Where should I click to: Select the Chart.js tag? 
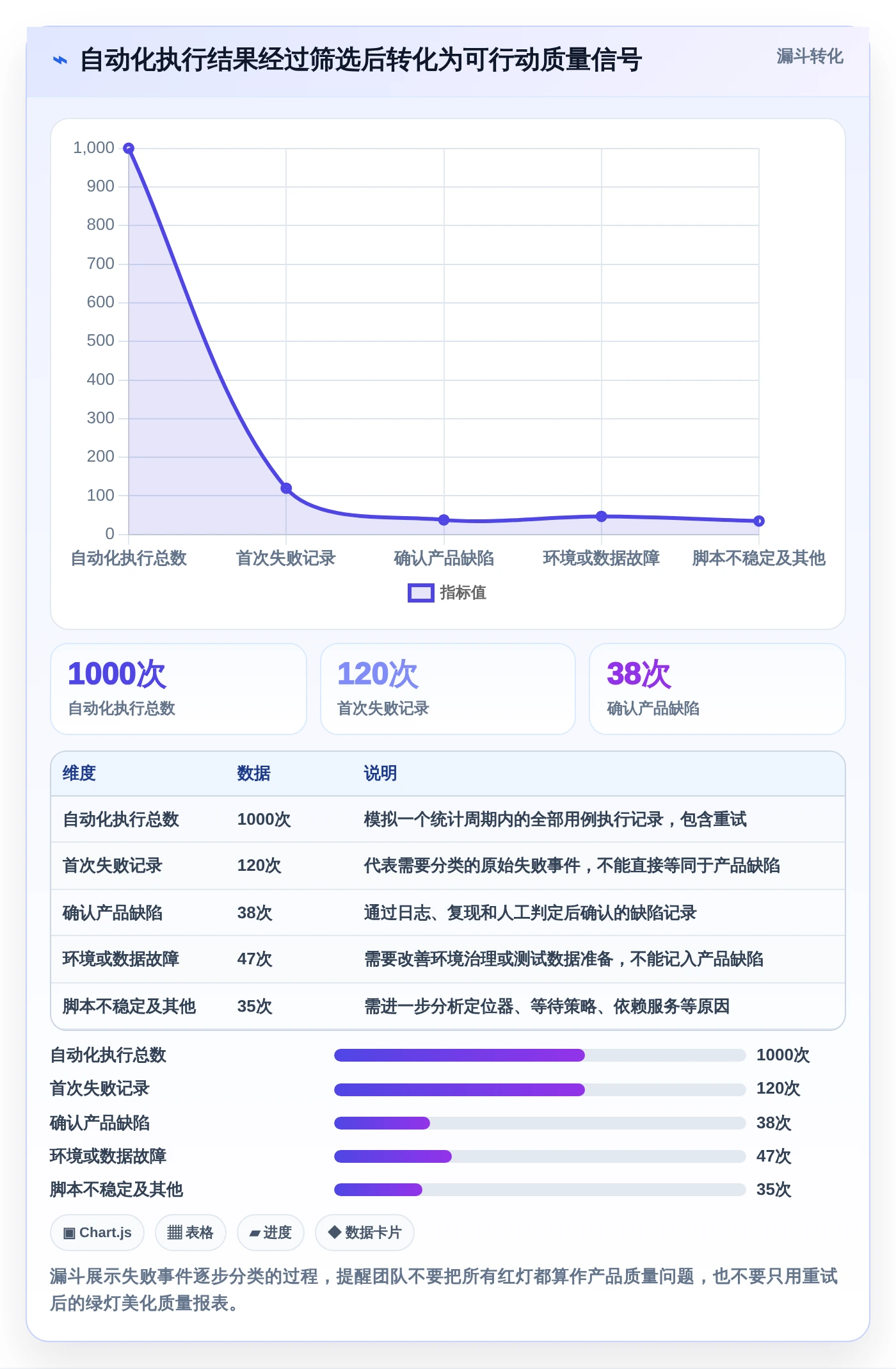tap(97, 1233)
